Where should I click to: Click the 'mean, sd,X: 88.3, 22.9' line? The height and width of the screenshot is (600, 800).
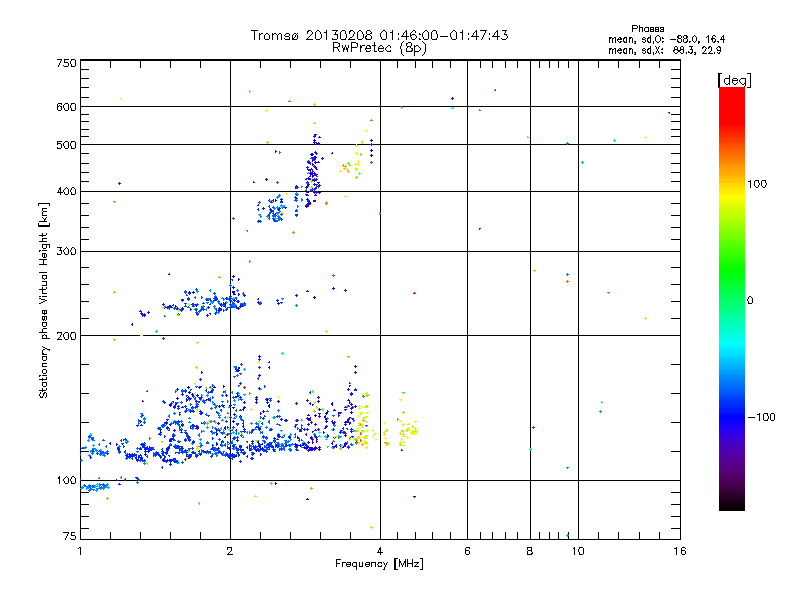[664, 51]
